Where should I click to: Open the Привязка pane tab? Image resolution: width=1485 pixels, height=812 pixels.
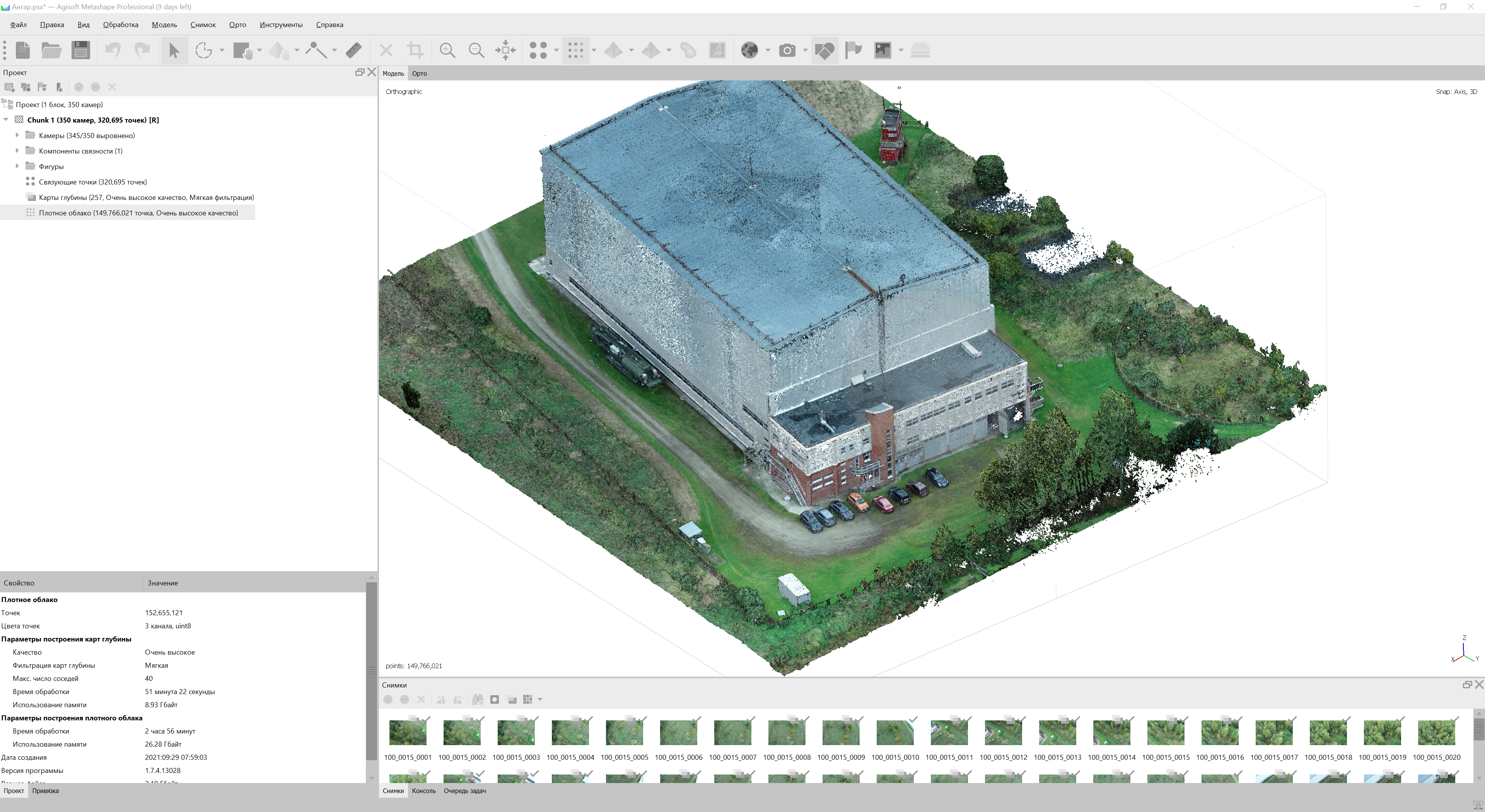pyautogui.click(x=46, y=791)
